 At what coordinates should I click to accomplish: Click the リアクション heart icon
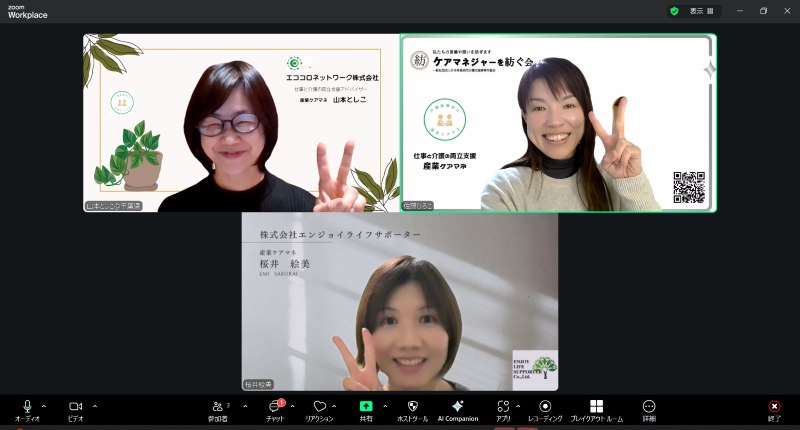pos(319,409)
